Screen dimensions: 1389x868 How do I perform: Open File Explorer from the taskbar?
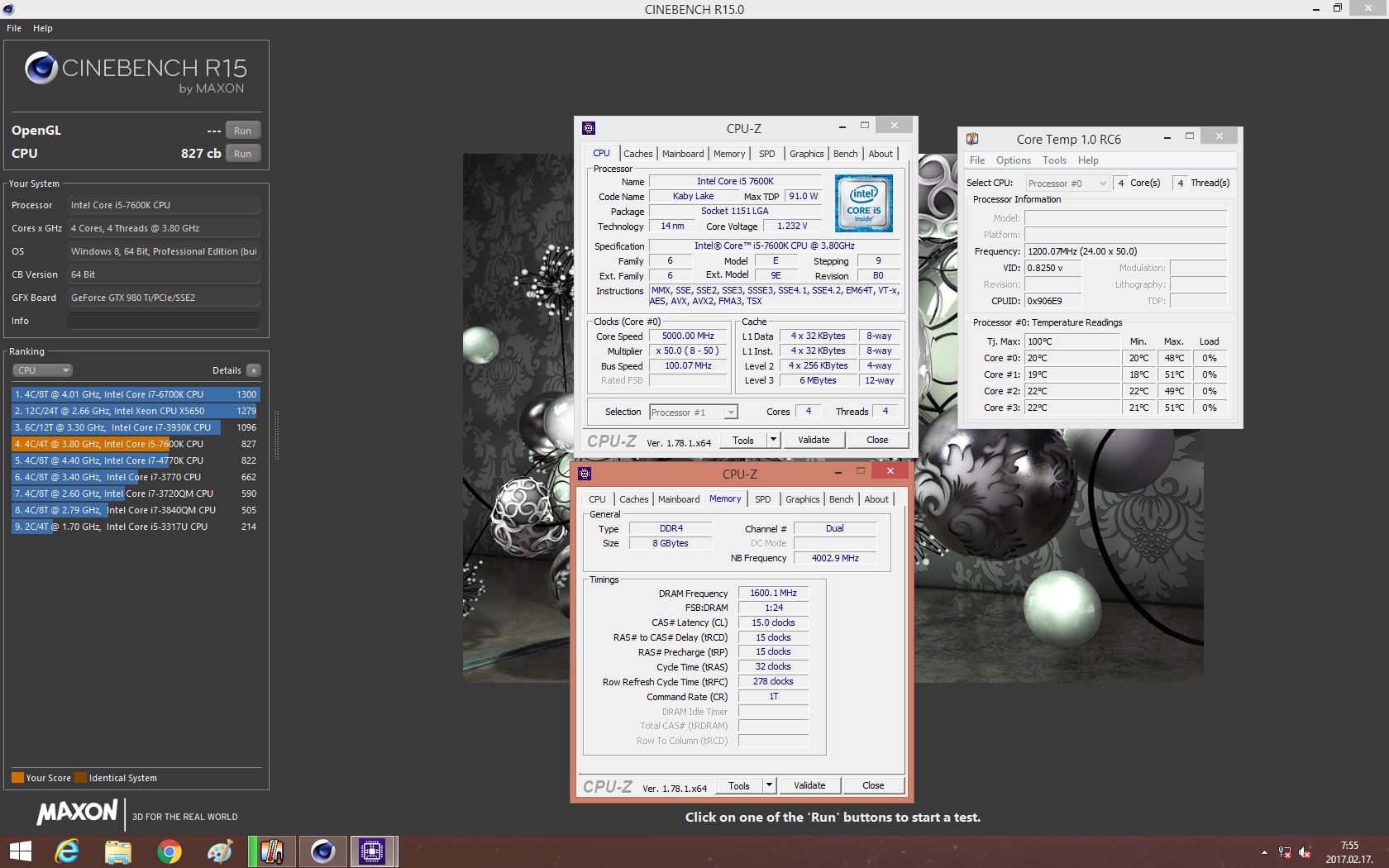(x=118, y=851)
